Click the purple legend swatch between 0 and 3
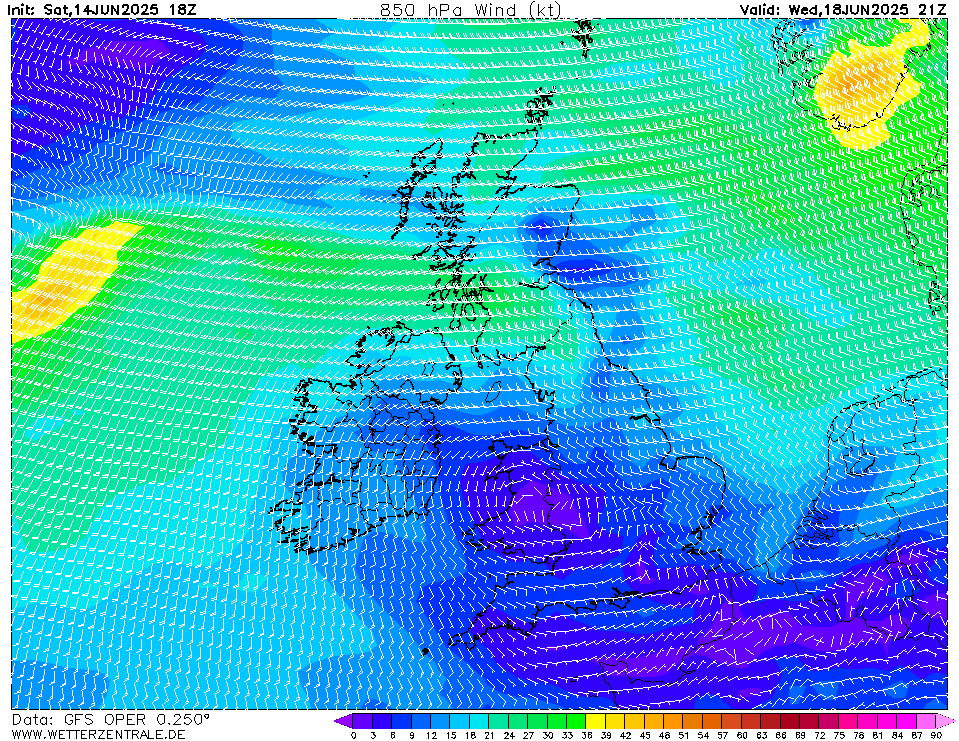 point(363,721)
